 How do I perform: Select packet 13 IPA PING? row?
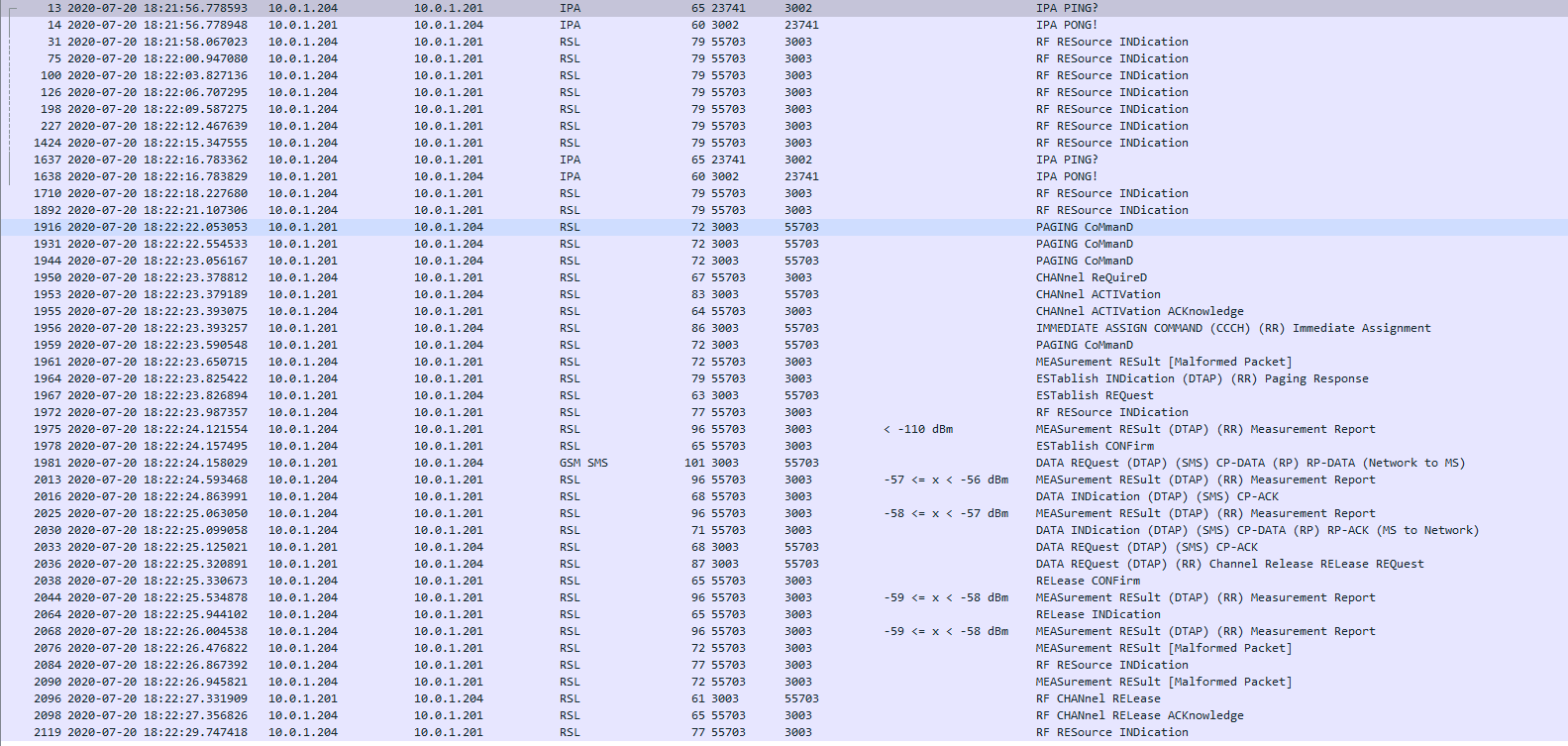(x=1066, y=8)
